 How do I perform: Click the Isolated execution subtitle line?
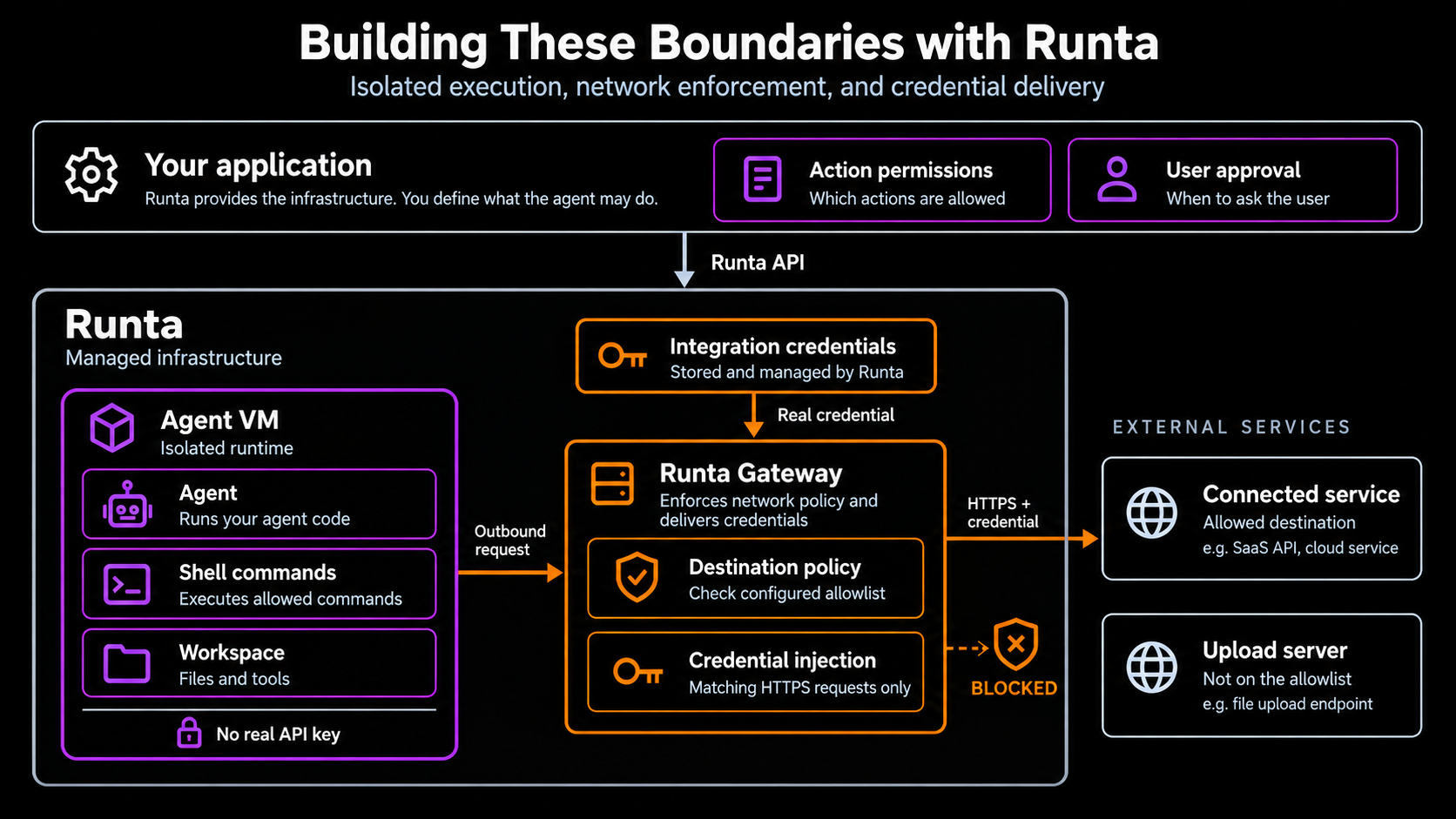coord(727,87)
